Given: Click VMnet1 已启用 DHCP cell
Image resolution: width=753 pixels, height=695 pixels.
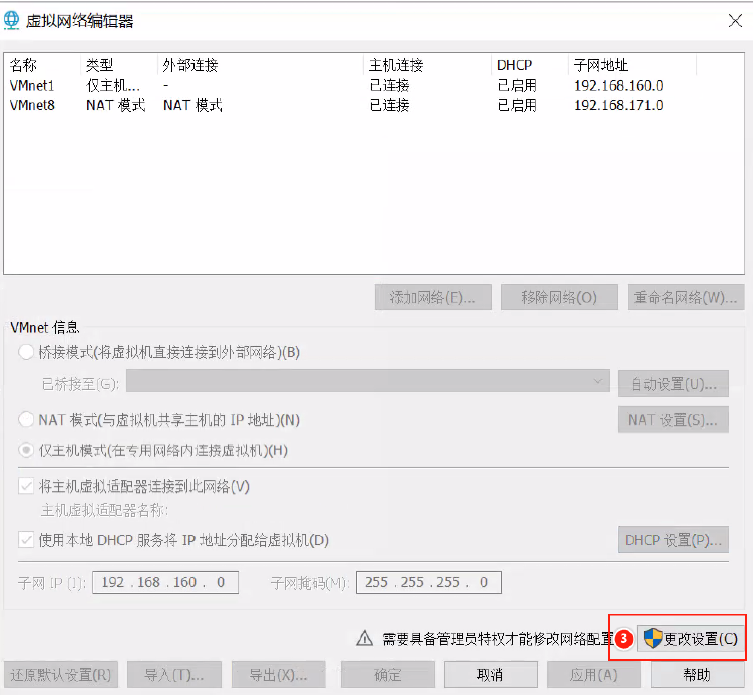Looking at the screenshot, I should point(517,85).
